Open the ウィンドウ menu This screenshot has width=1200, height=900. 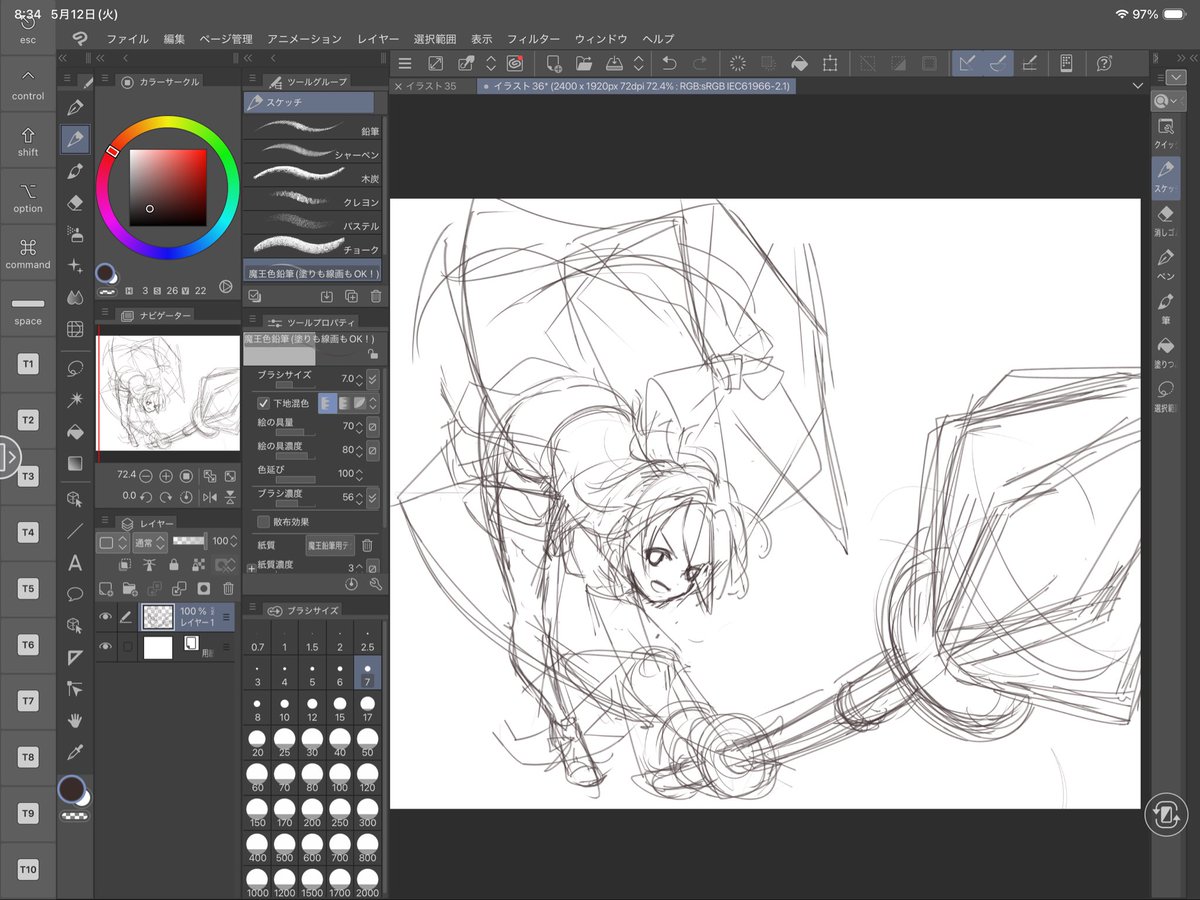(601, 39)
